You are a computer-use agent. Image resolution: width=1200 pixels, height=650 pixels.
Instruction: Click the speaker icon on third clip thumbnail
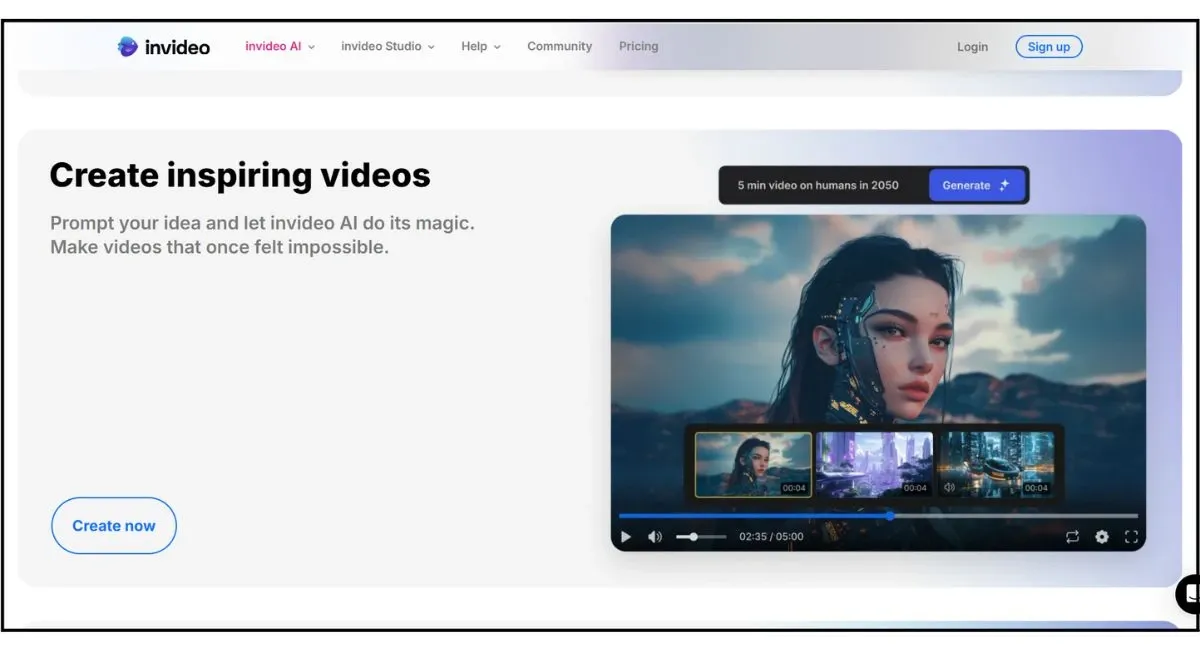click(949, 488)
